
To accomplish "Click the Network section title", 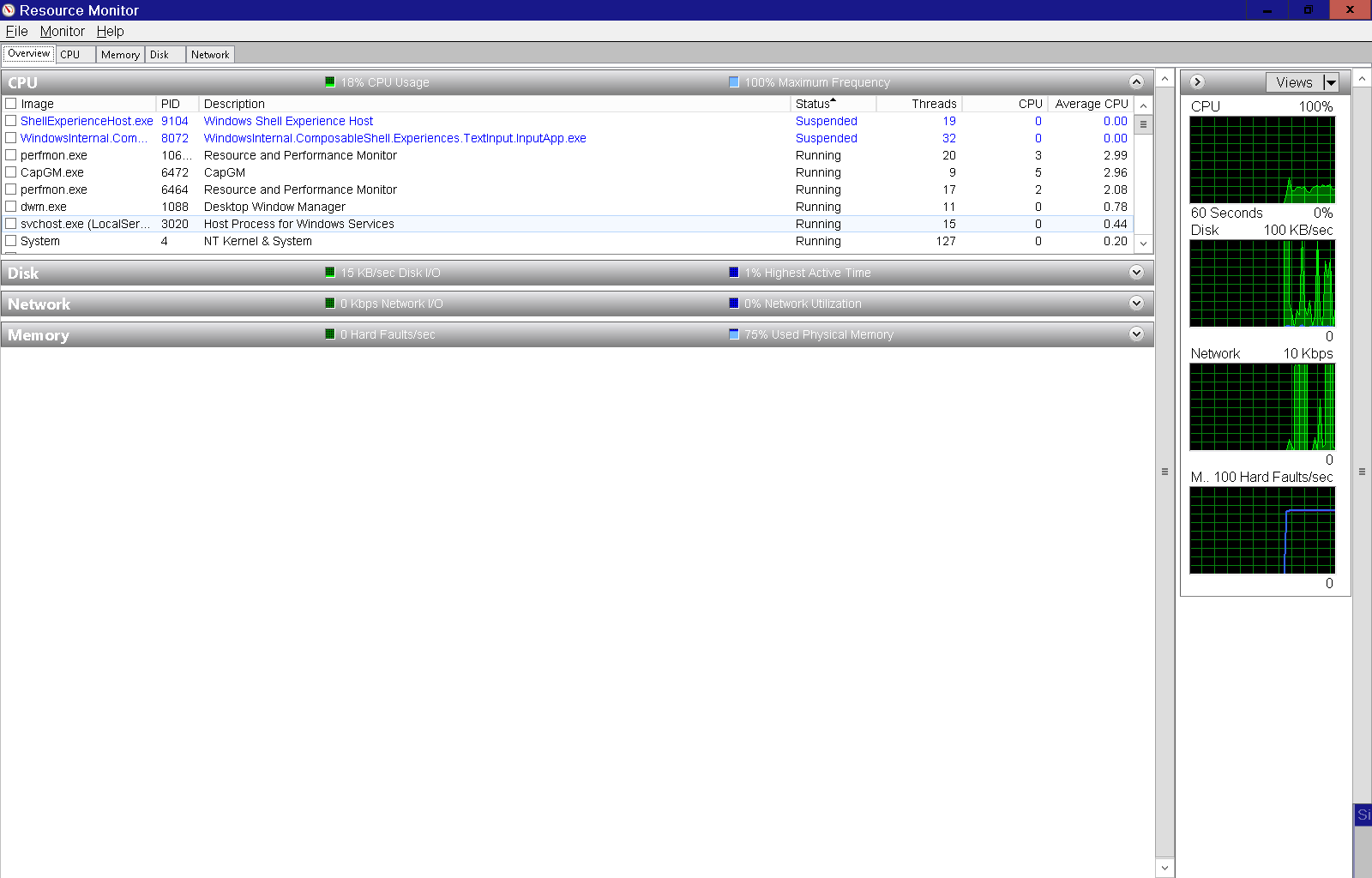I will click(39, 304).
